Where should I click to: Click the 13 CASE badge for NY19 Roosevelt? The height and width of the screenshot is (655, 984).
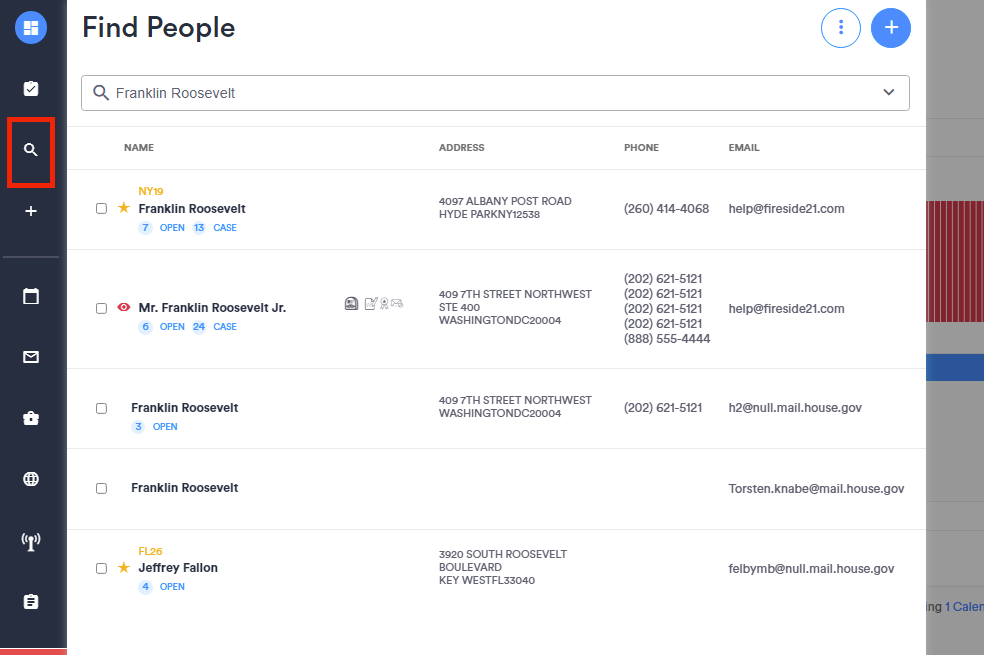tap(214, 227)
